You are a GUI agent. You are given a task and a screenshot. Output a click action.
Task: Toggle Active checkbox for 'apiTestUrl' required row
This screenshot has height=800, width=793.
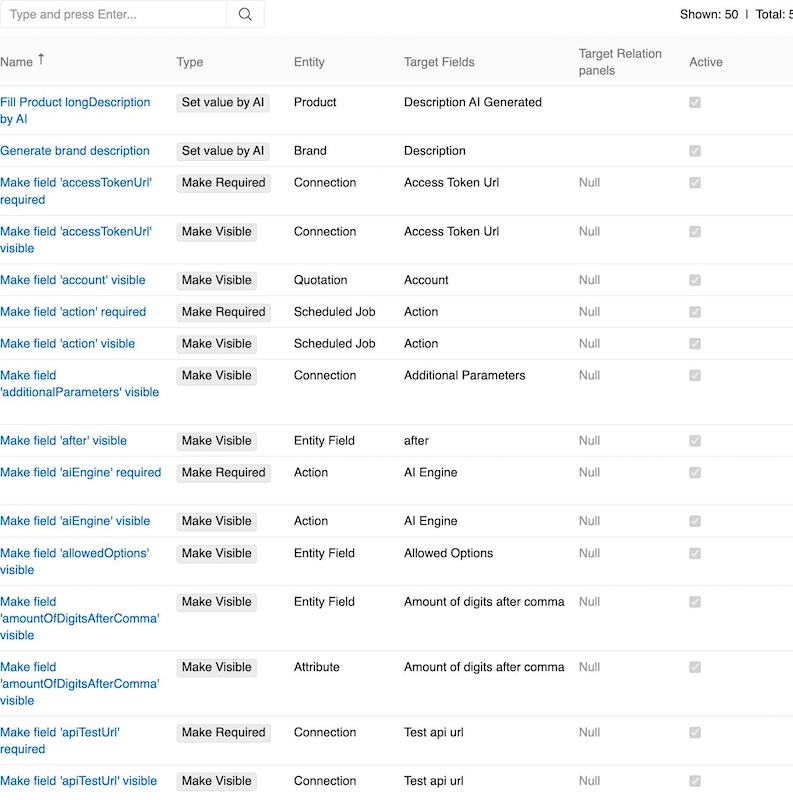pyautogui.click(x=695, y=733)
